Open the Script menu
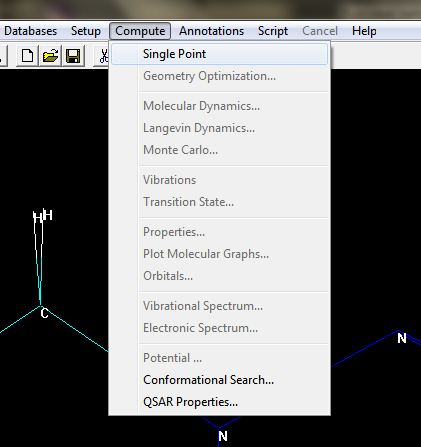This screenshot has width=421, height=447. [273, 31]
